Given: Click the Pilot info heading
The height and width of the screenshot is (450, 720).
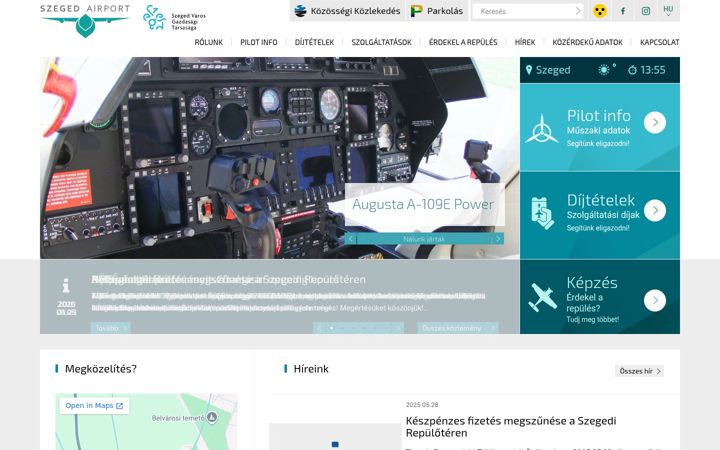Looking at the screenshot, I should pyautogui.click(x=599, y=115).
